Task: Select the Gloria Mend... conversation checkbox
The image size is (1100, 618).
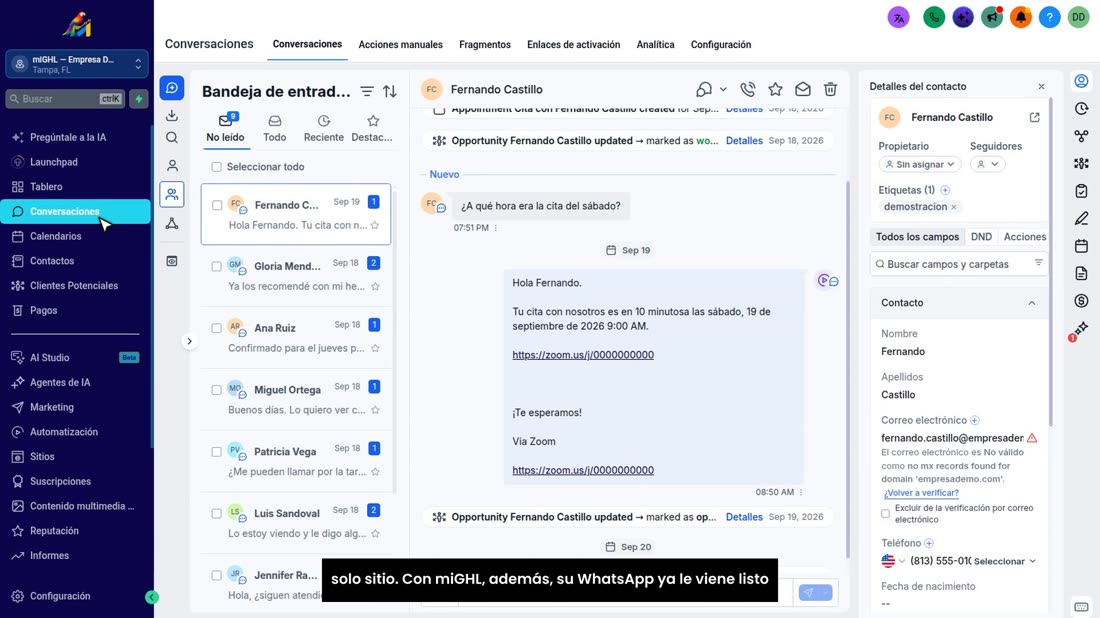Action: tap(217, 267)
